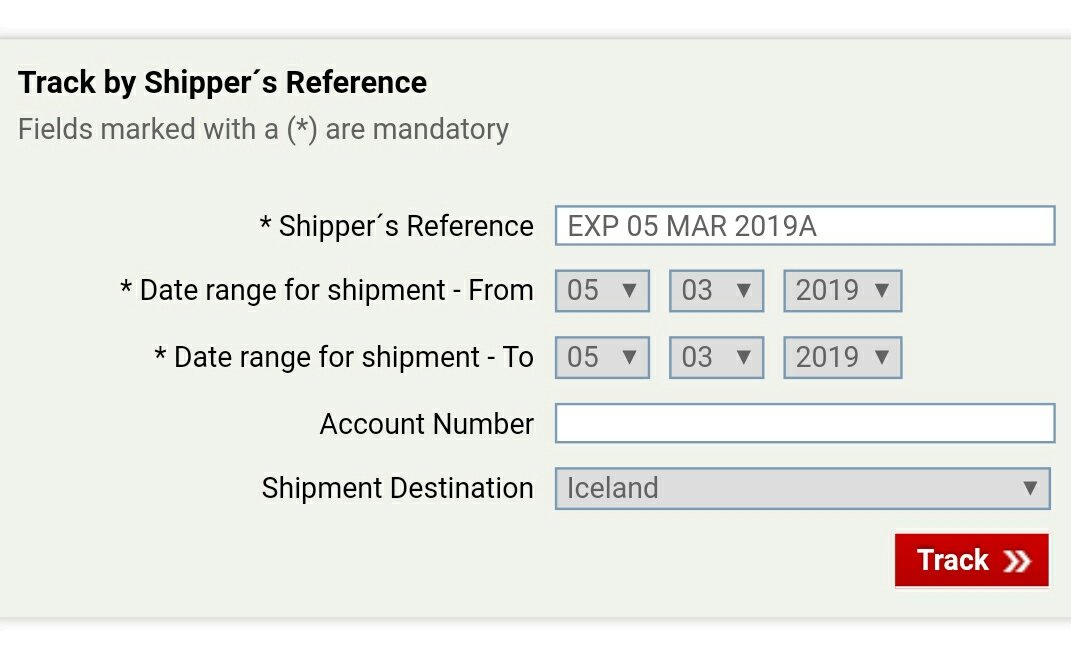
Task: Click the Account Number label
Action: pyautogui.click(x=427, y=424)
